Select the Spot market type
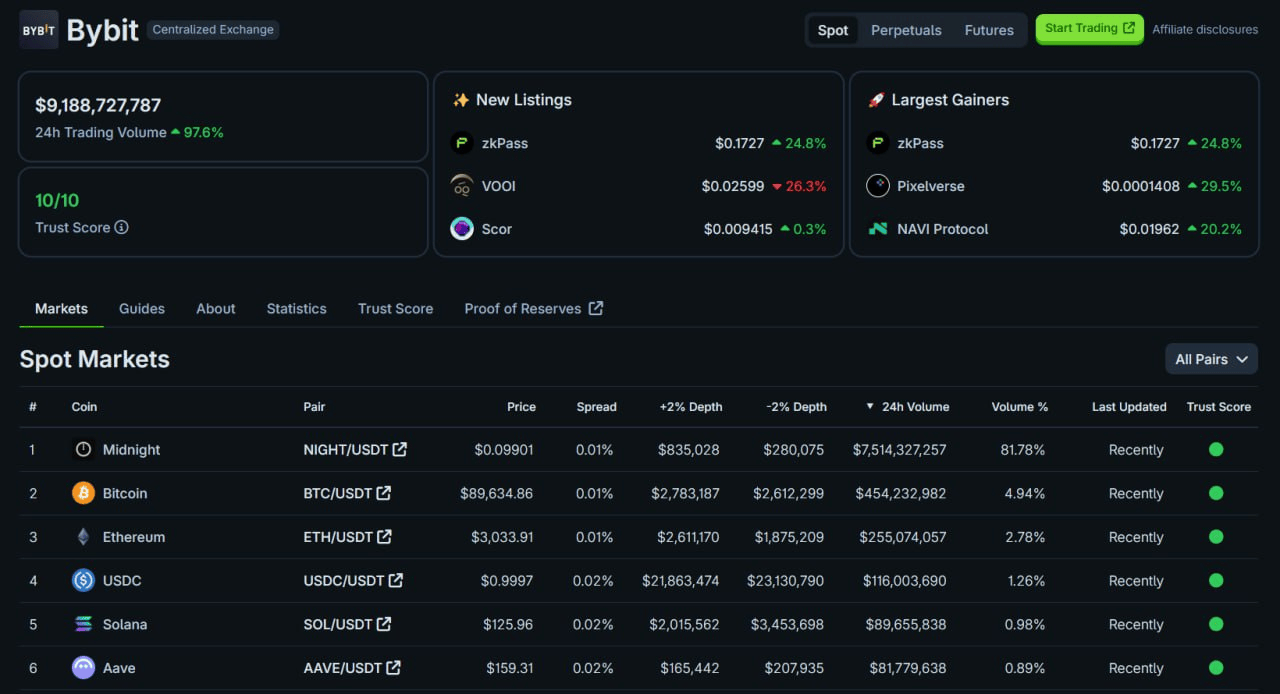The image size is (1280, 694). click(x=832, y=30)
